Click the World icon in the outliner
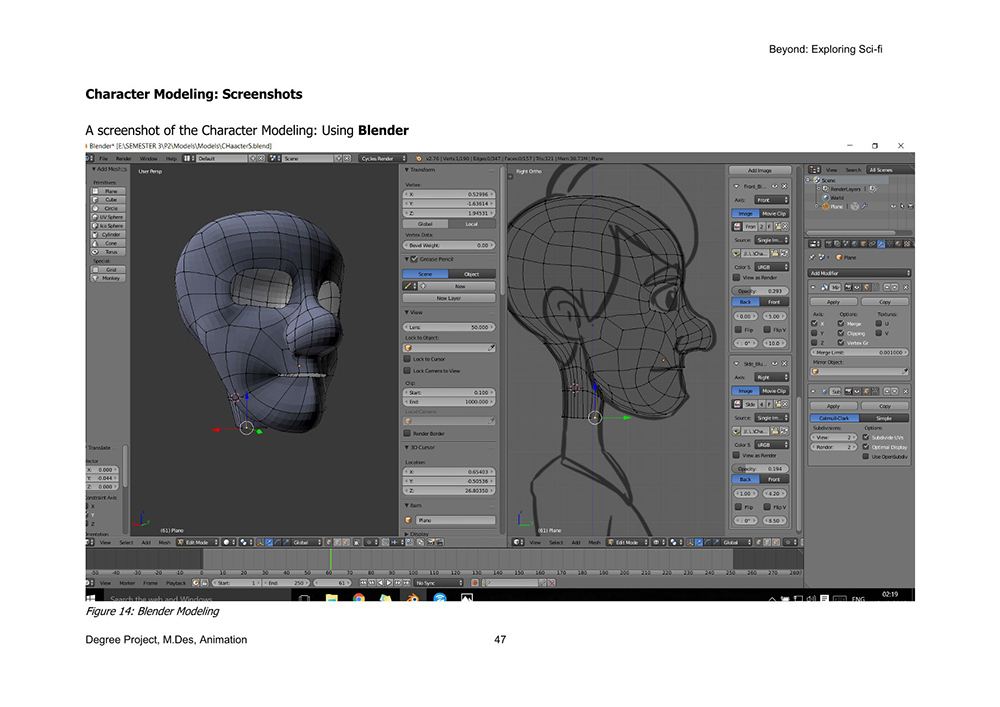Viewport: 1000px width, 707px height. point(826,198)
